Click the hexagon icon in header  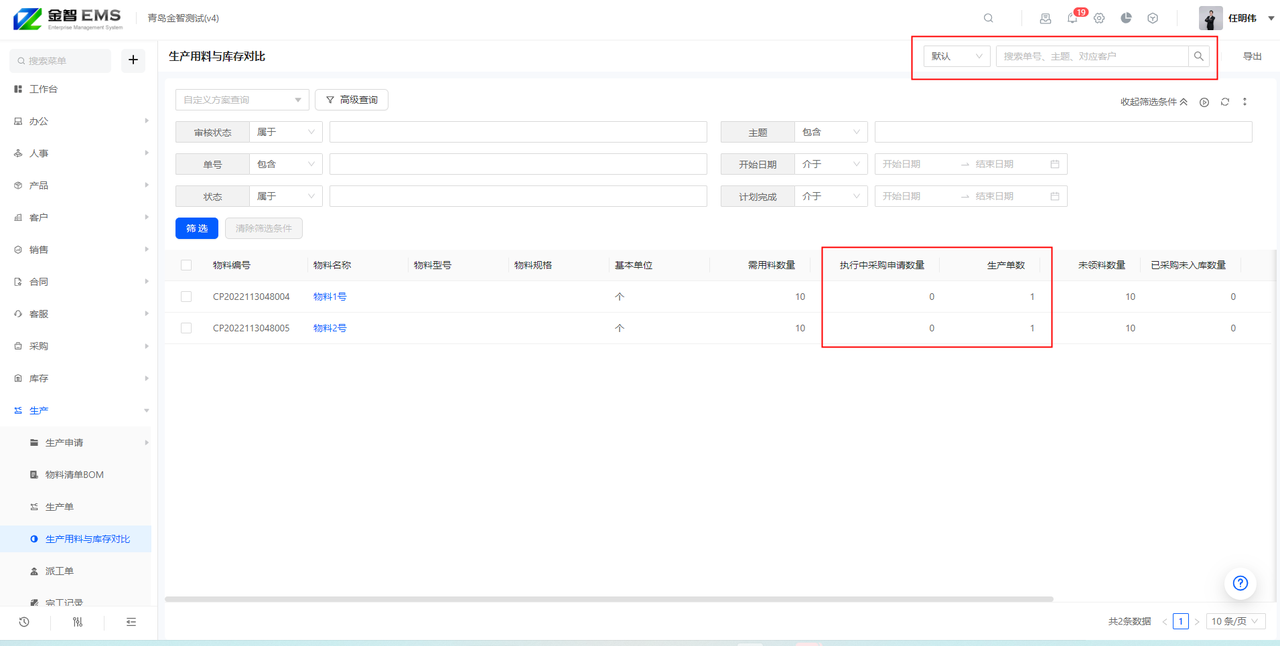pos(1152,18)
